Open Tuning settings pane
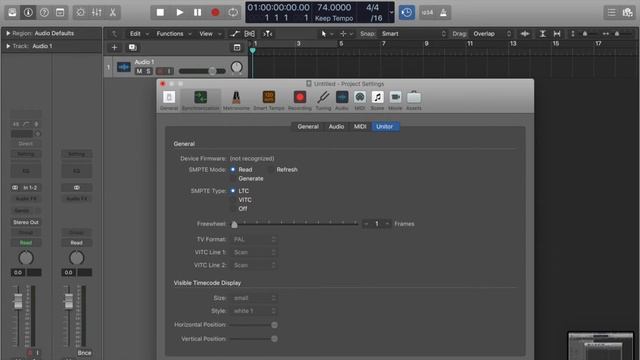 click(323, 100)
